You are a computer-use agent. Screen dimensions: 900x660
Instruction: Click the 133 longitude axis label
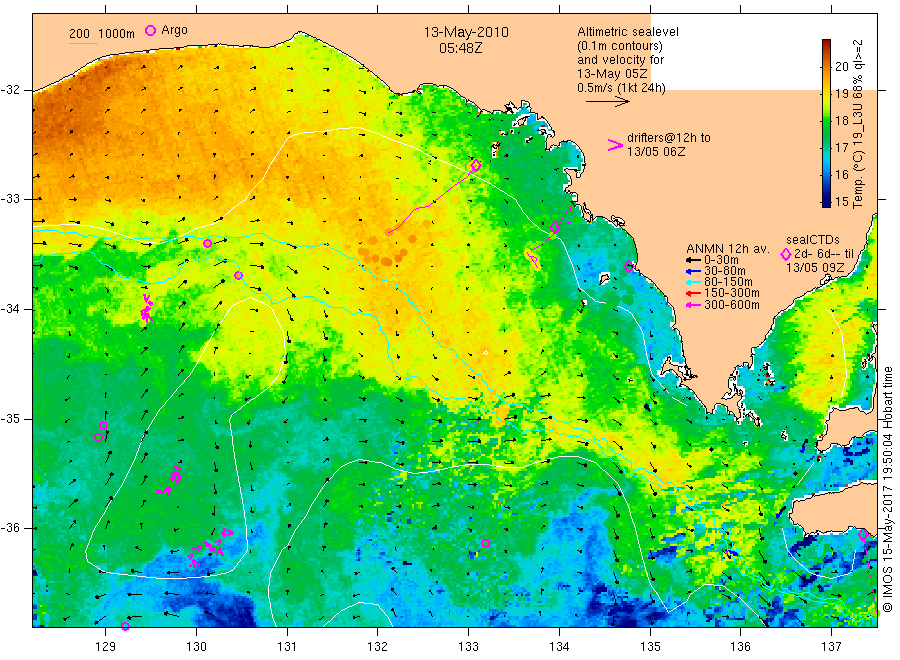click(x=468, y=647)
